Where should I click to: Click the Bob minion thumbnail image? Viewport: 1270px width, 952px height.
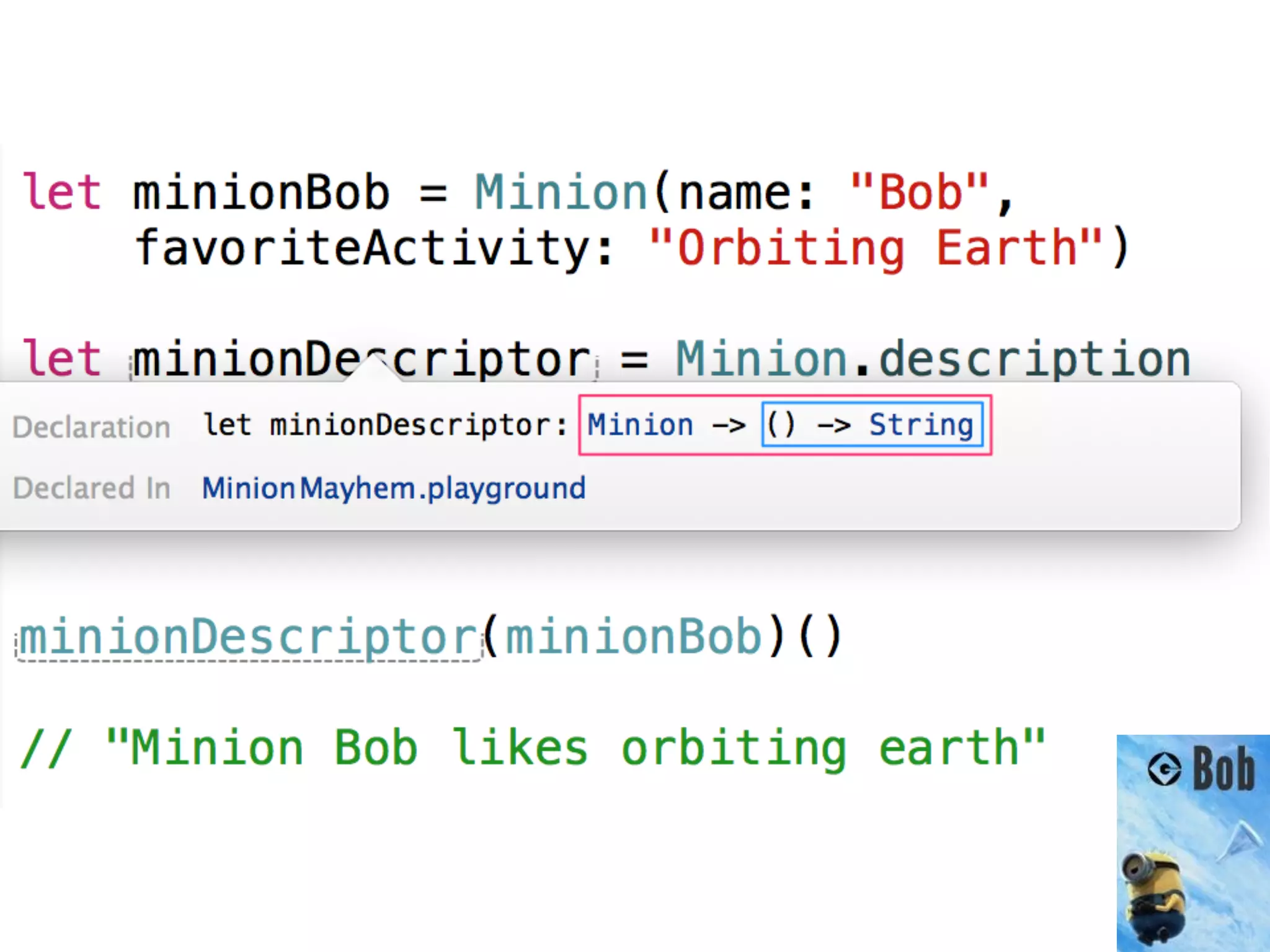point(1193,843)
